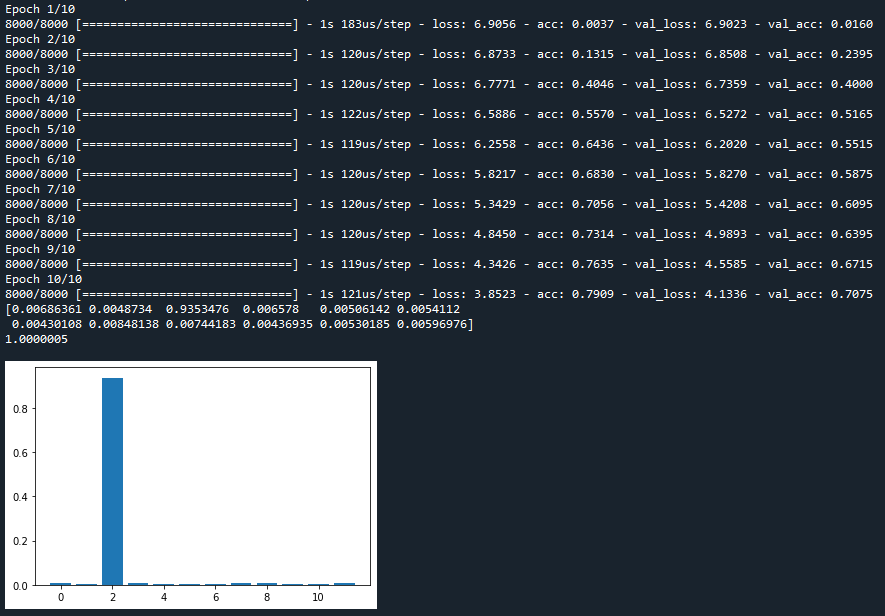
Task: Click the 'Epoch 6/10' line
Action: tap(40, 159)
